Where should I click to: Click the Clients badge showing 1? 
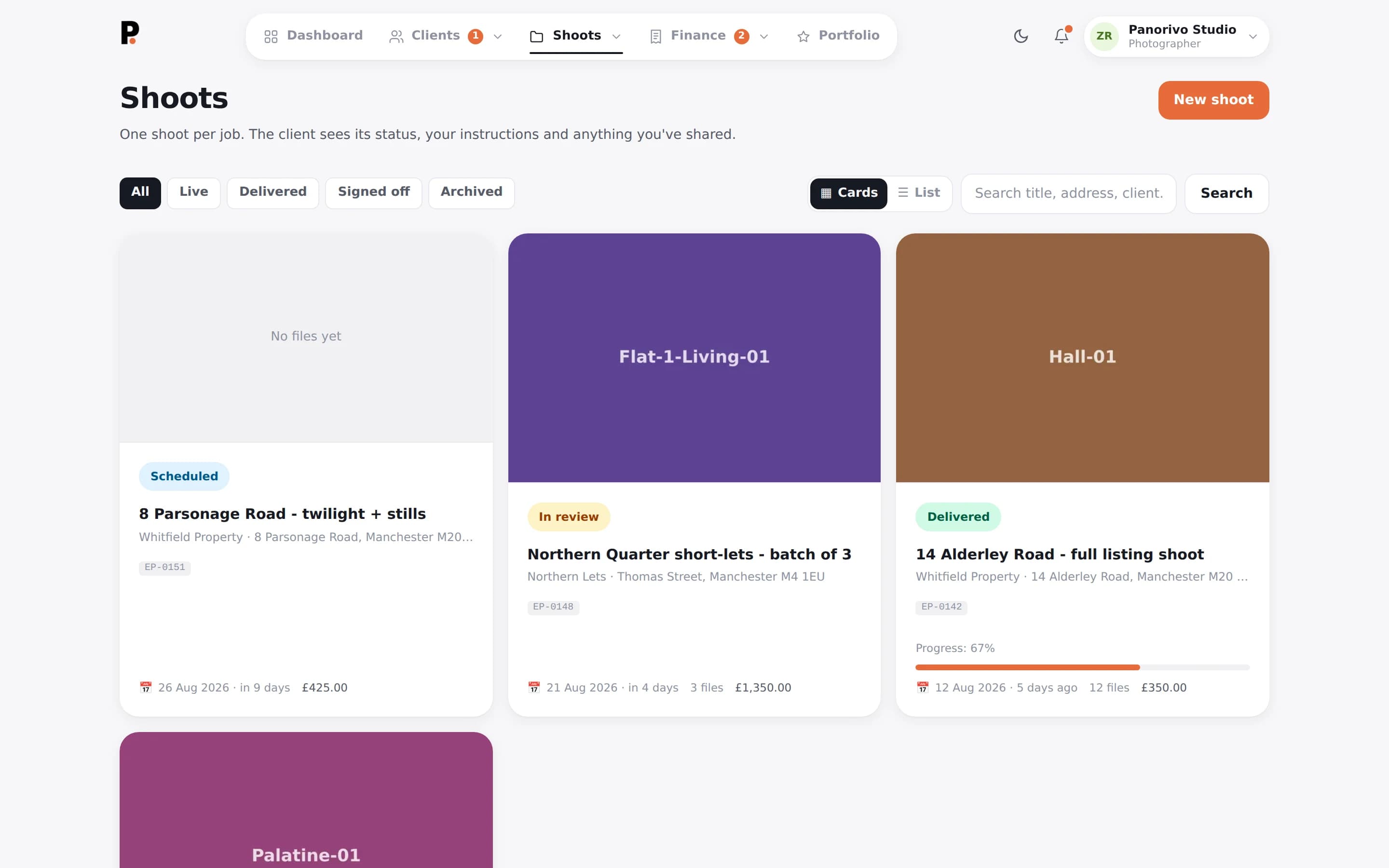coord(475,36)
